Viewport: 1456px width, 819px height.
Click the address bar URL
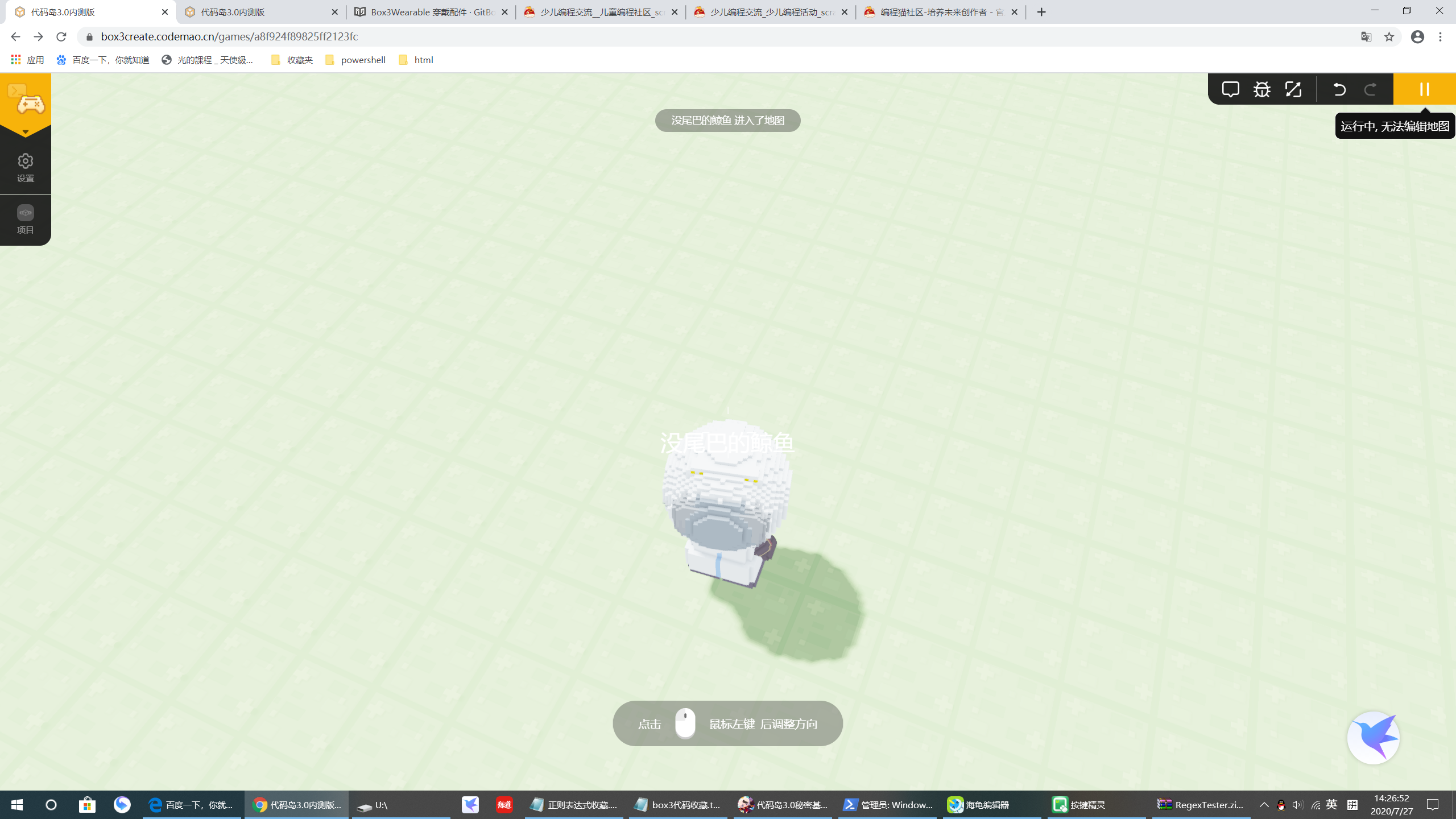click(229, 36)
